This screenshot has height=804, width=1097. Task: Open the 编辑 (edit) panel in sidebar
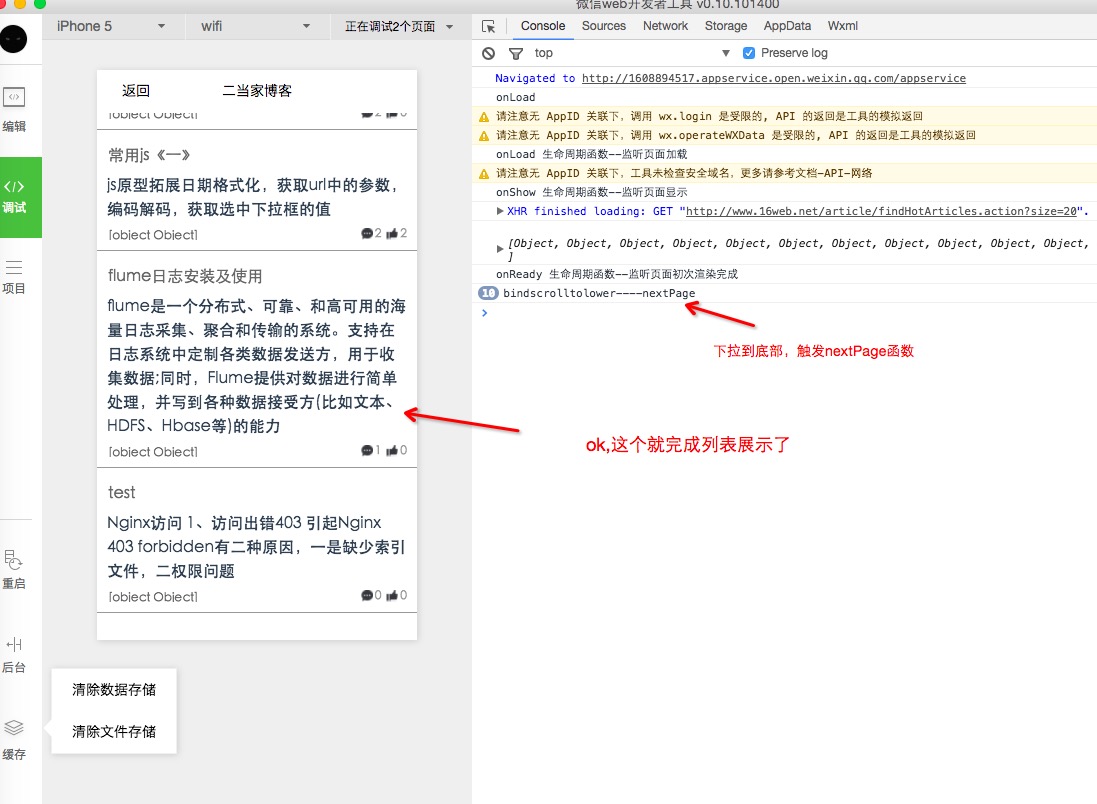point(14,108)
